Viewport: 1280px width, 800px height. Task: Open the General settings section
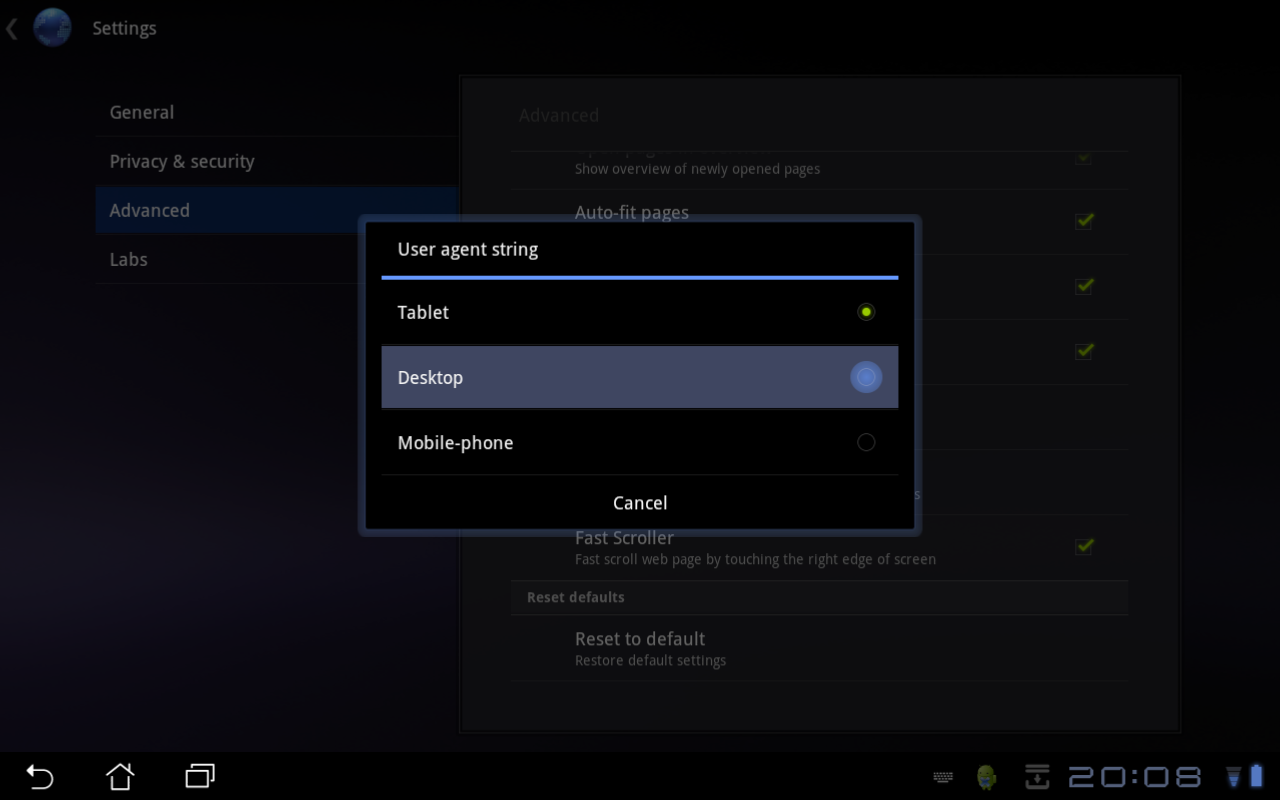tap(142, 112)
